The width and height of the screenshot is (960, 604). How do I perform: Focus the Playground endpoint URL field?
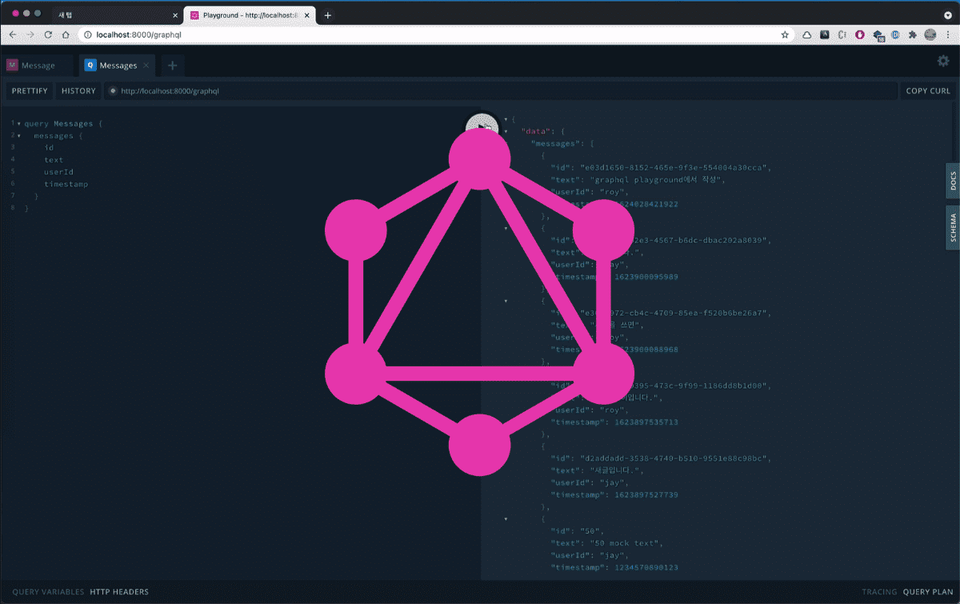501,91
